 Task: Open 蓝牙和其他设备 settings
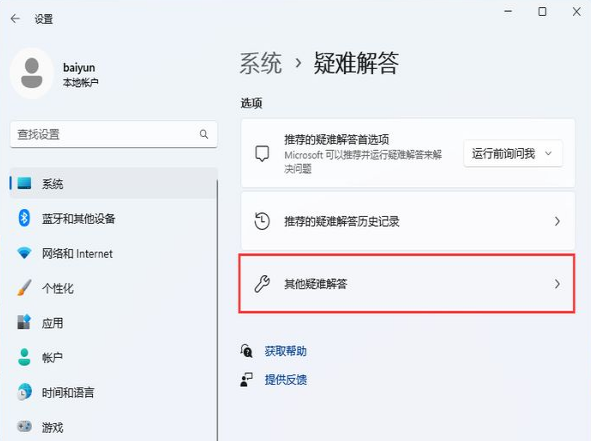click(113, 218)
